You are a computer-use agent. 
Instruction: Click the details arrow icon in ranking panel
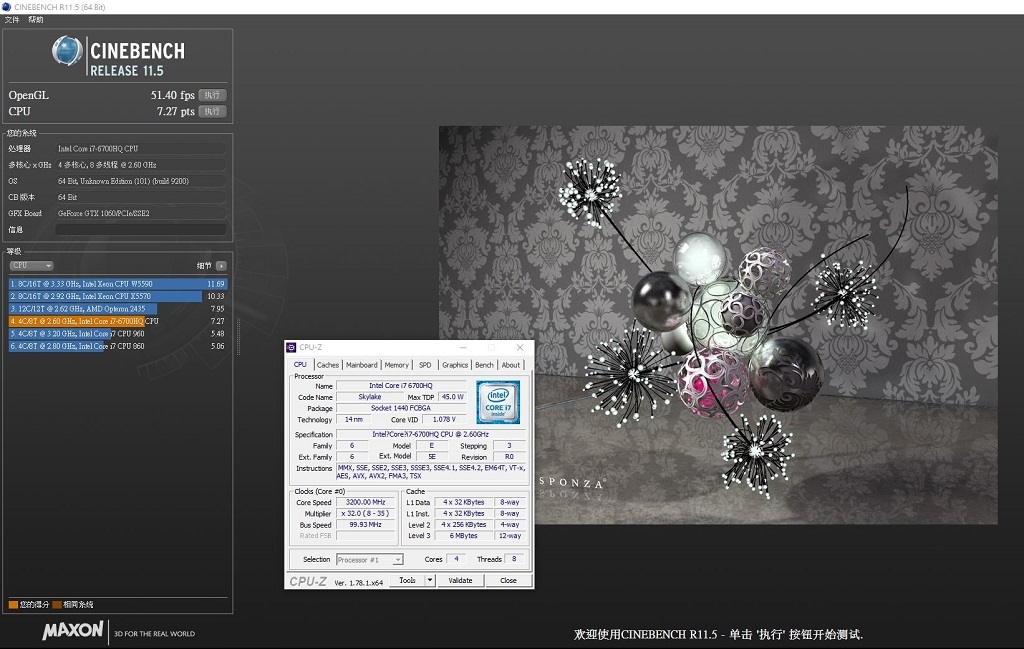[x=221, y=266]
